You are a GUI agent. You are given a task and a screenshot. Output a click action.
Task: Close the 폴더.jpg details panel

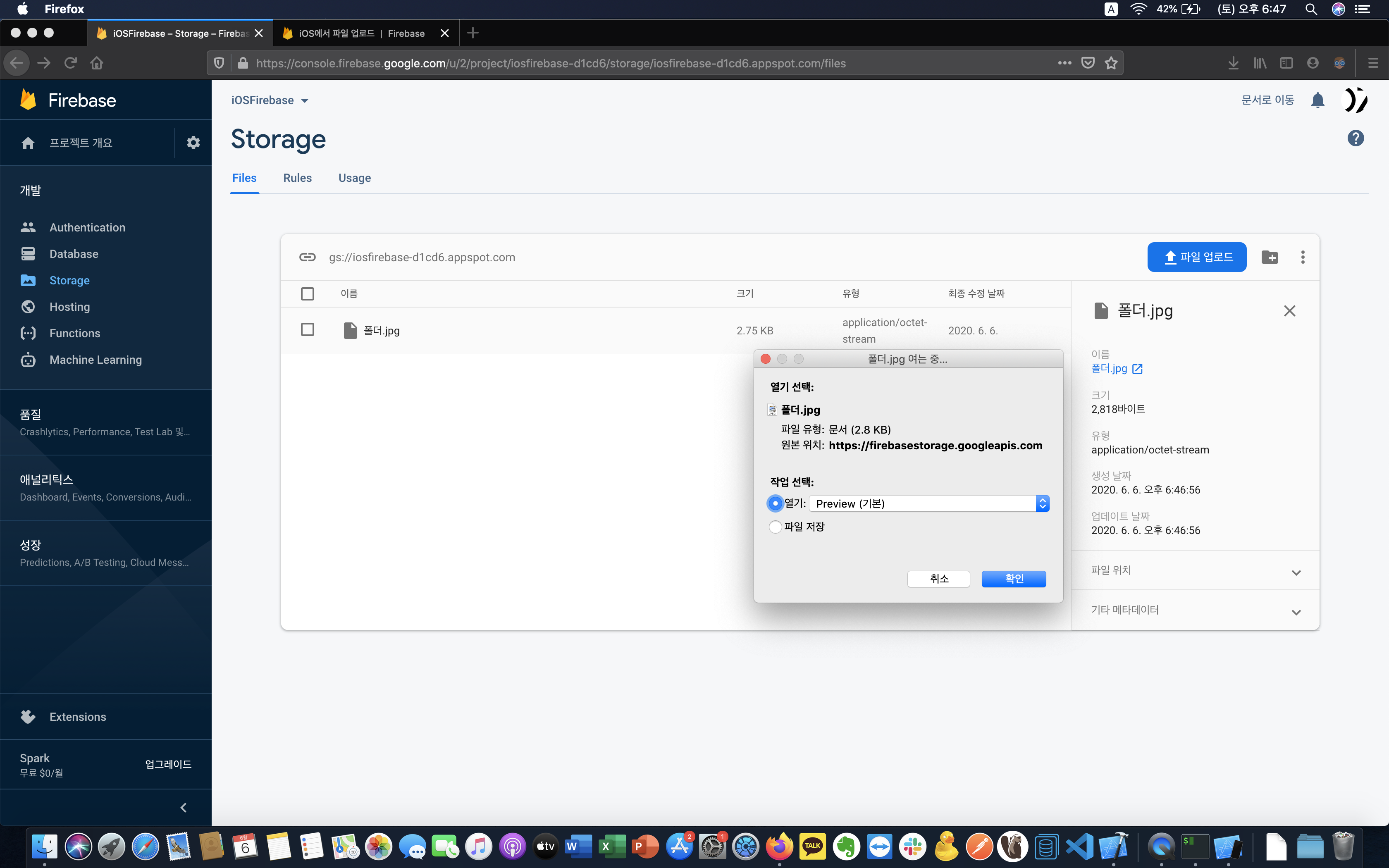[1289, 310]
